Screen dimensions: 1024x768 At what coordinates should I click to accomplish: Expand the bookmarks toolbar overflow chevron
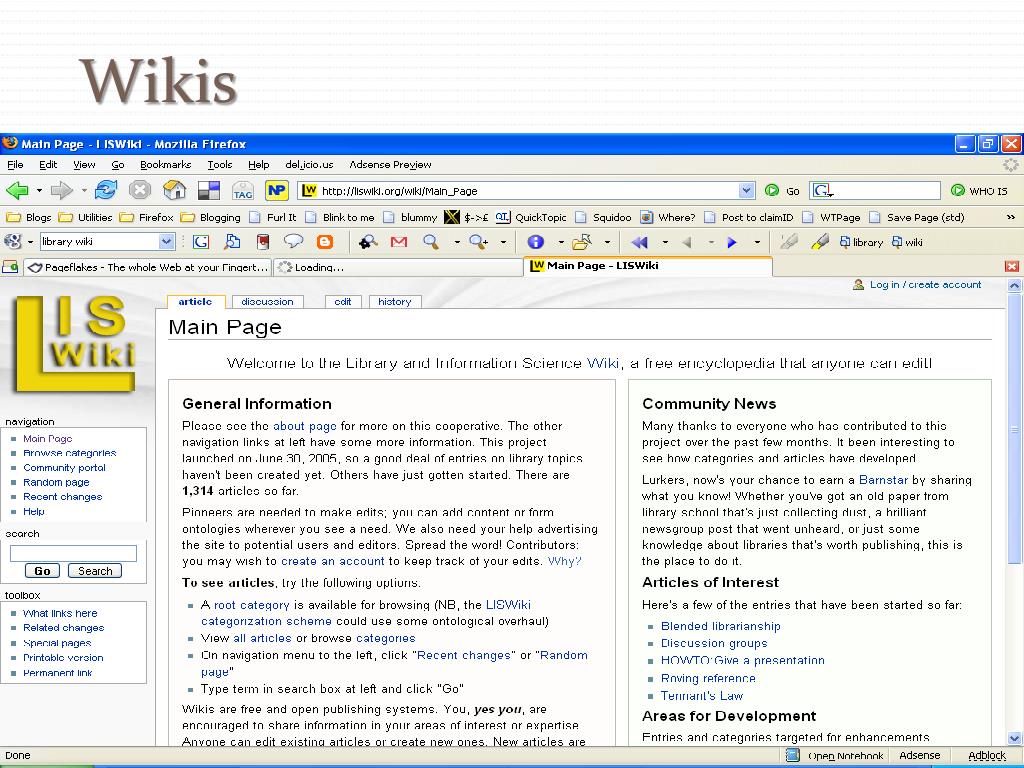pos(1010,217)
